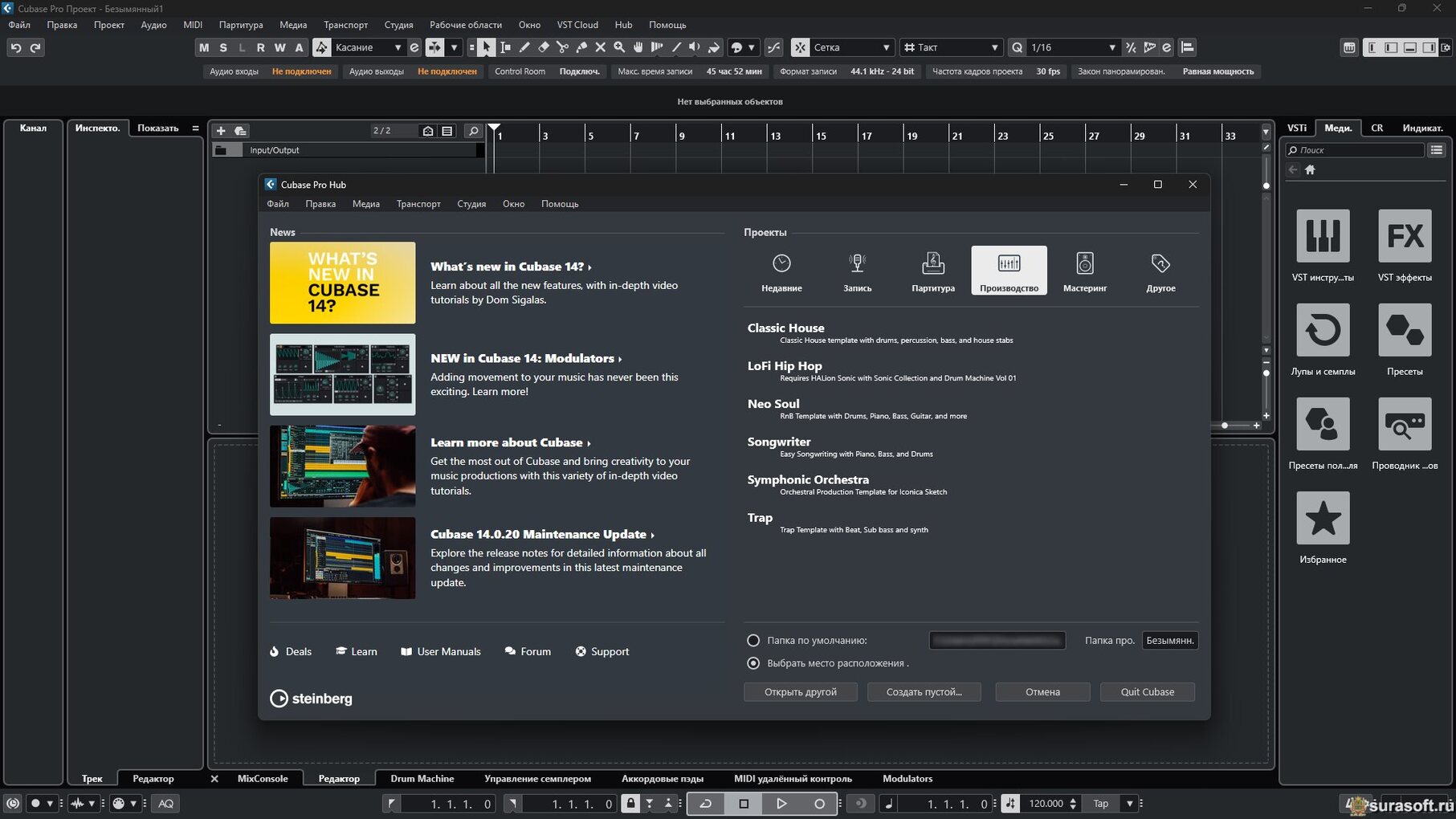Screen dimensions: 1456x819
Task: Adjust horizontal zoom slider in project window
Action: (x=1224, y=426)
